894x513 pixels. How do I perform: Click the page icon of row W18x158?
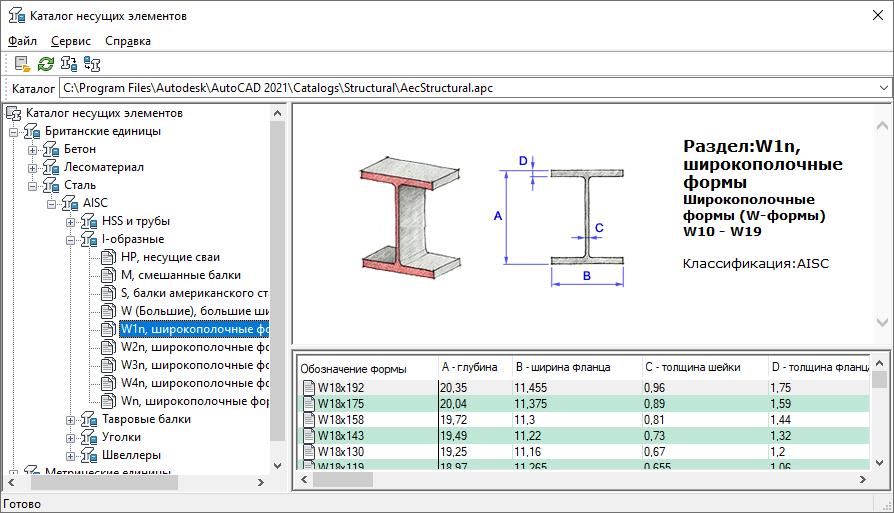pyautogui.click(x=308, y=420)
